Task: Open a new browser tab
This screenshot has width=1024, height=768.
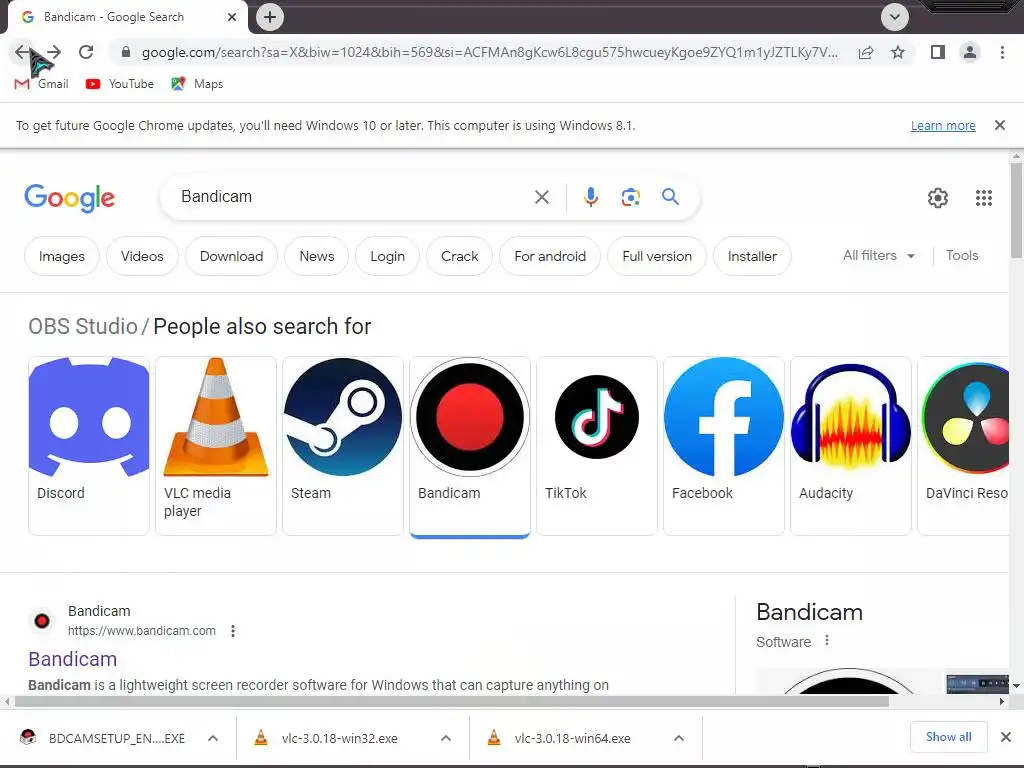Action: coord(270,17)
